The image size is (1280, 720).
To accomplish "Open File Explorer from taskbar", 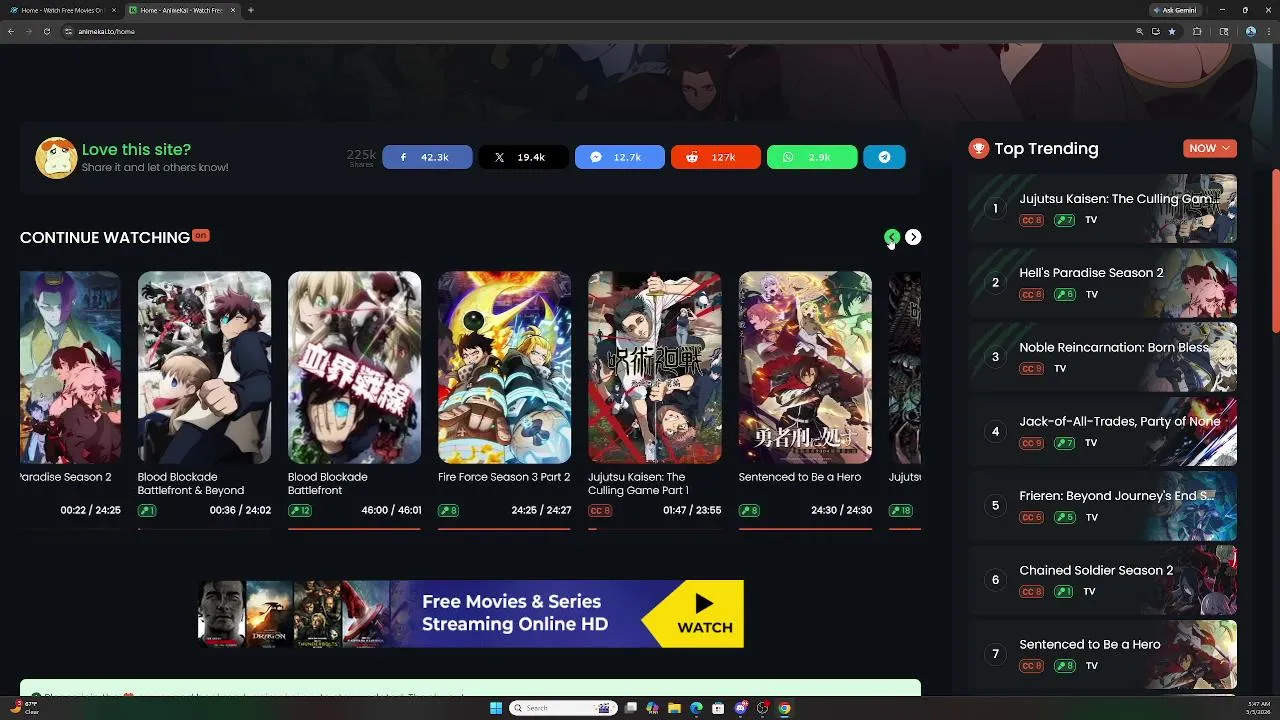I will 674,708.
